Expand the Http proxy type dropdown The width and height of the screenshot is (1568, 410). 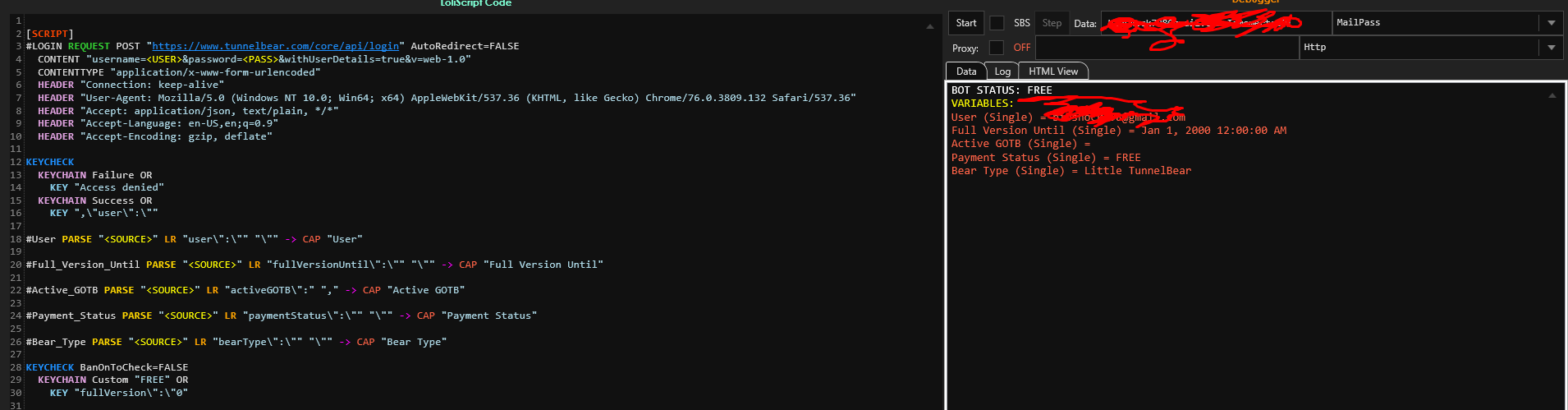pos(1551,48)
